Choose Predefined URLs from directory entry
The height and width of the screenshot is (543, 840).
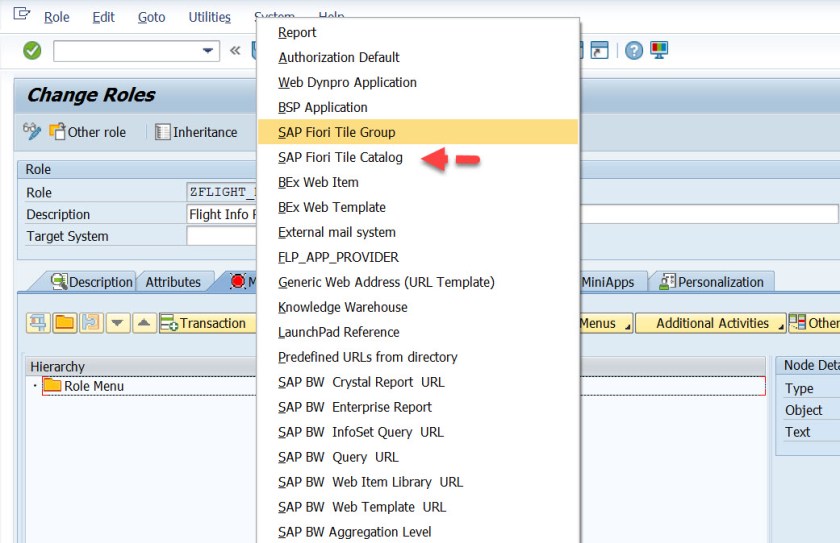(x=418, y=357)
